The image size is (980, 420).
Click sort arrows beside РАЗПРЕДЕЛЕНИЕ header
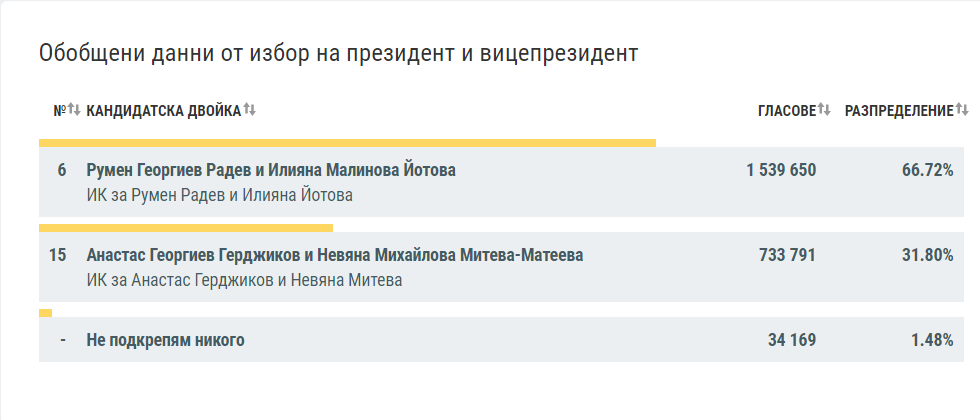[962, 110]
